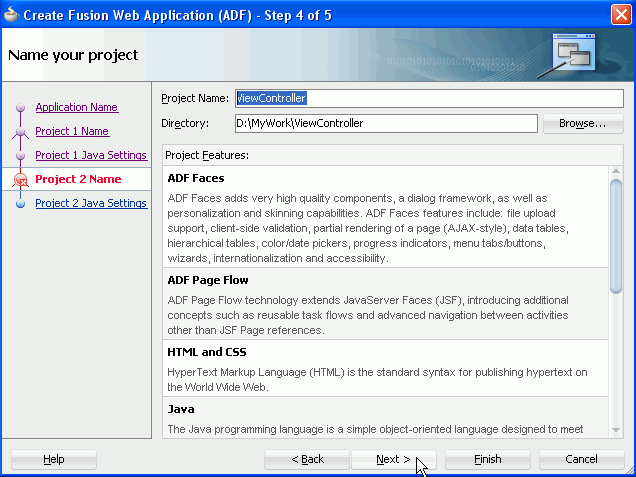The height and width of the screenshot is (477, 636).
Task: Click the Project Features scrollbar thumb
Action: tap(616, 236)
